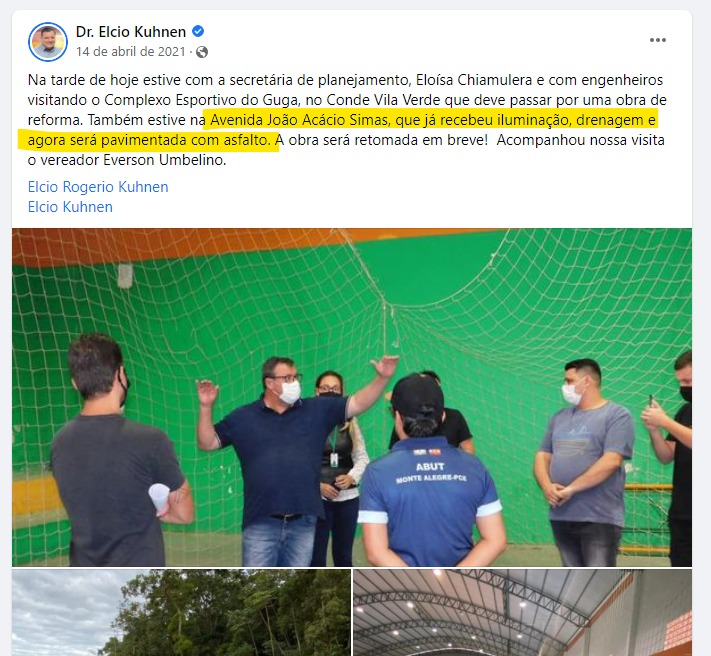The image size is (711, 656).
Task: Click the name Everson Umbelino in post text
Action: pos(164,160)
